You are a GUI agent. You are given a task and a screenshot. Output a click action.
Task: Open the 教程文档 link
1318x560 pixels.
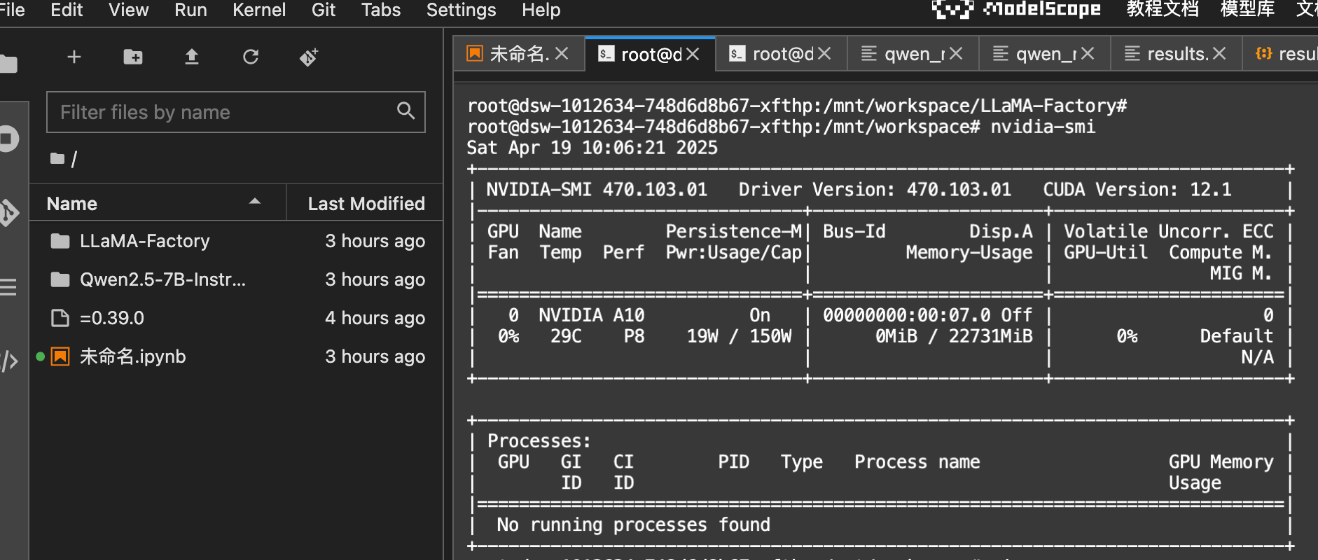pyautogui.click(x=1162, y=10)
